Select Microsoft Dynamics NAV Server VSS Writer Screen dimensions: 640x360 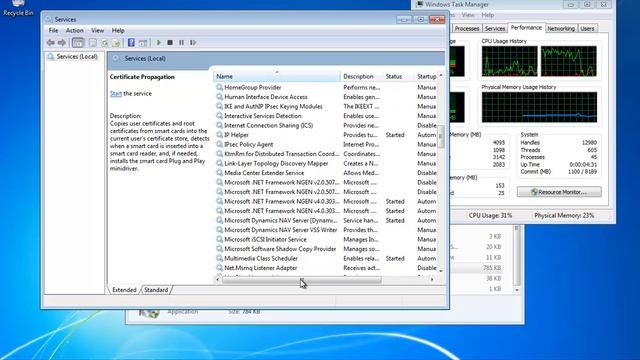[x=281, y=230]
